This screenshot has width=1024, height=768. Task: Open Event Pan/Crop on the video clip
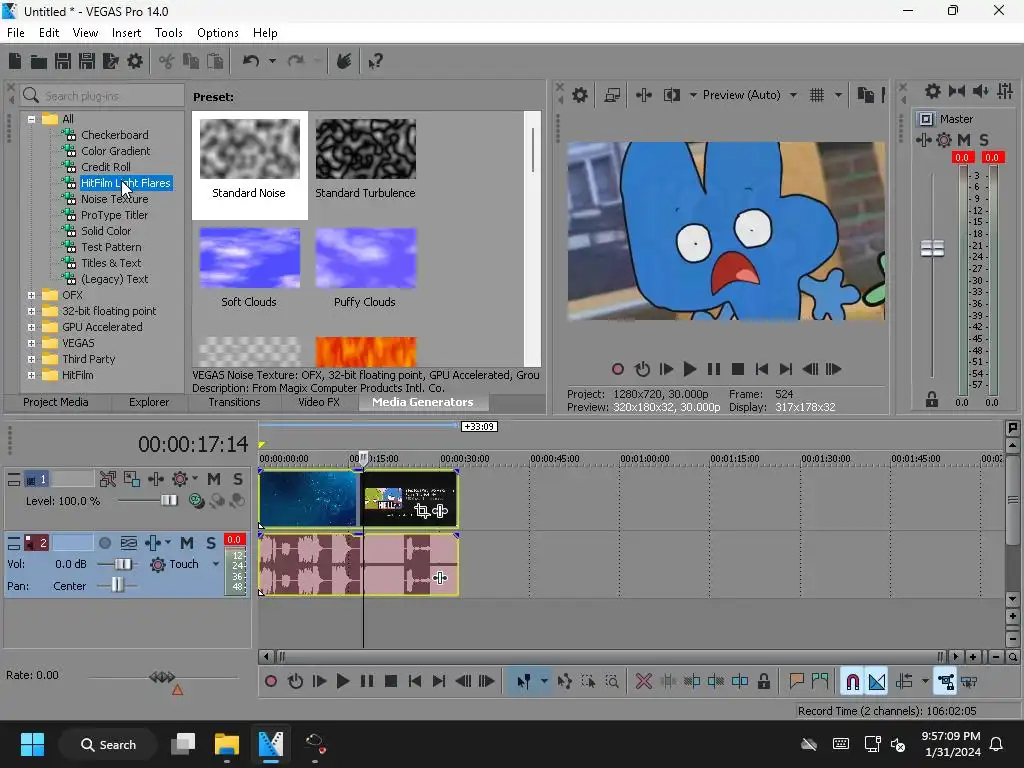click(422, 511)
